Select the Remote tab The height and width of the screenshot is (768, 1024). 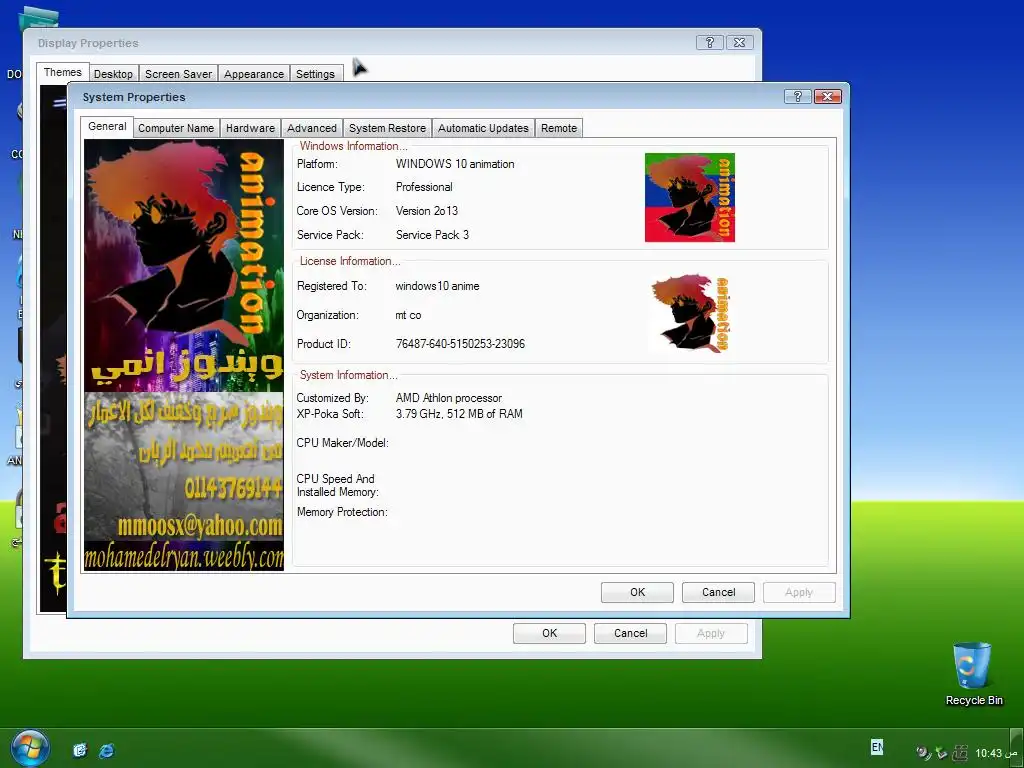pyautogui.click(x=559, y=128)
